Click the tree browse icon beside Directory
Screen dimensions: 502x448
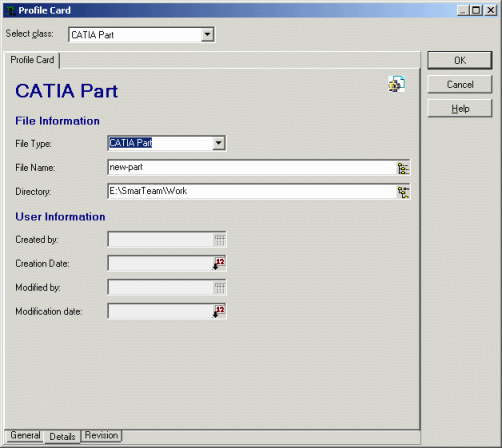403,192
